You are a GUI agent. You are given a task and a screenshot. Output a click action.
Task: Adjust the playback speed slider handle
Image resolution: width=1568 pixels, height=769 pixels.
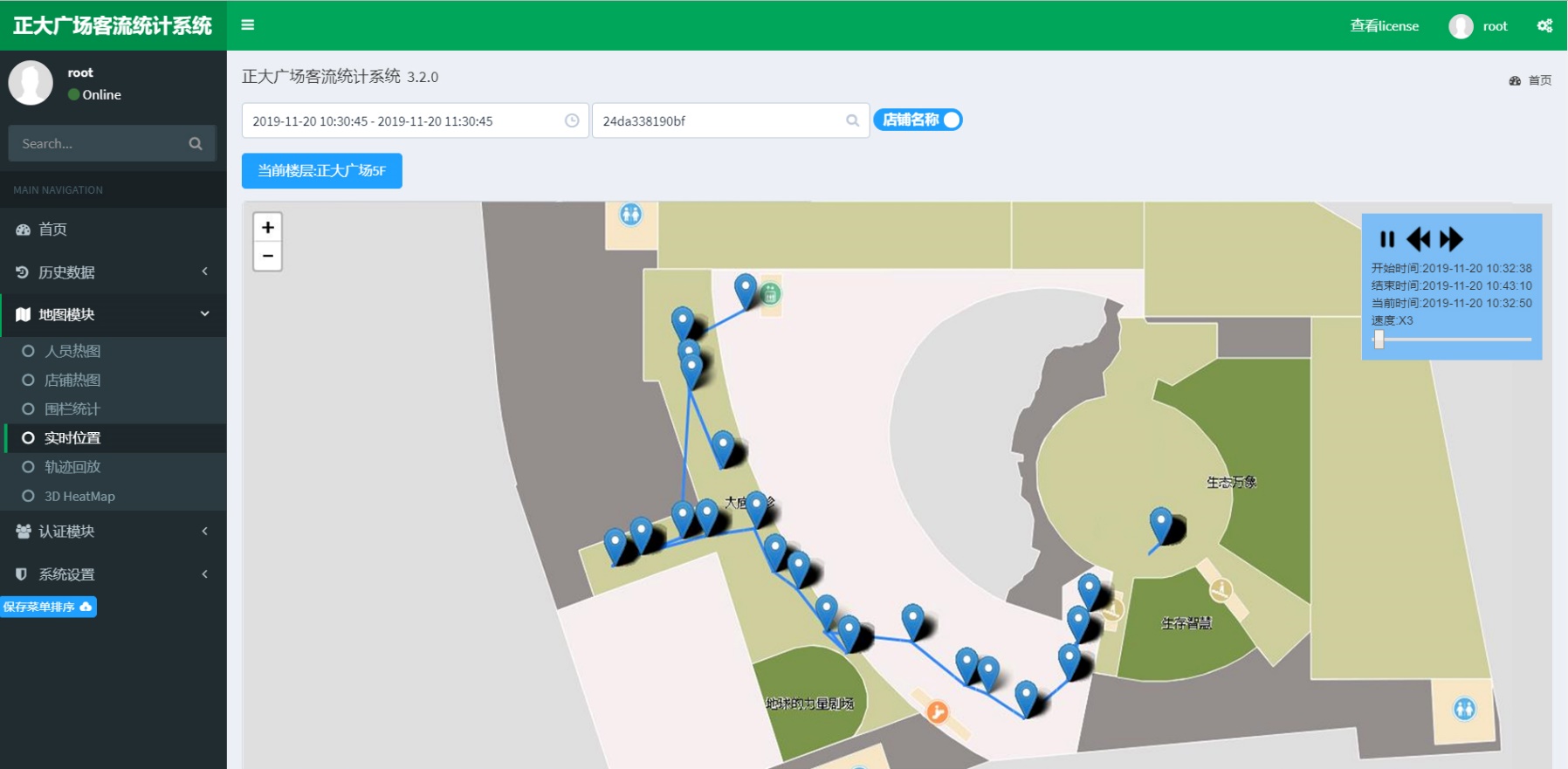pyautogui.click(x=1379, y=340)
